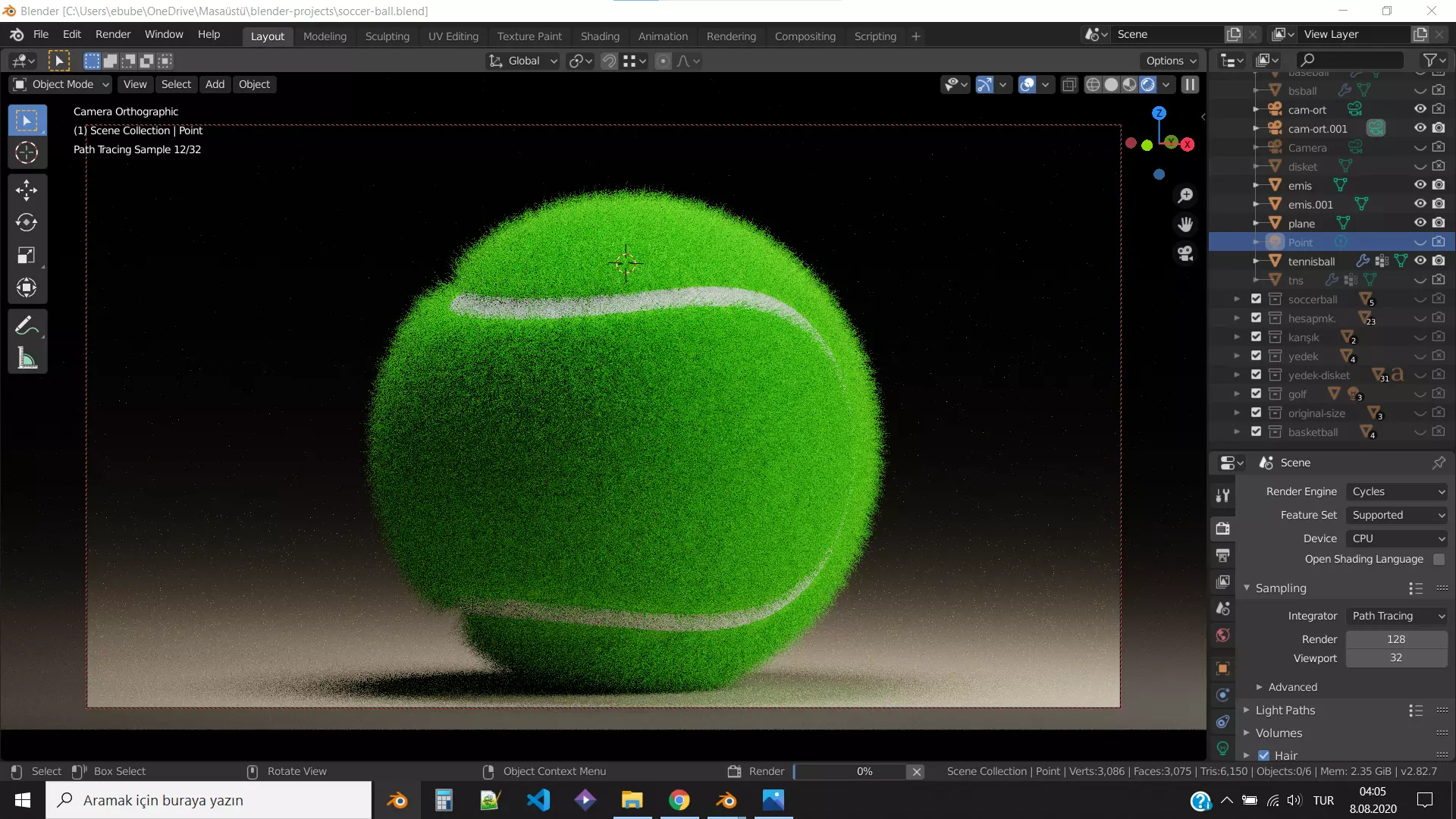Screen dimensions: 1456x819
Task: Open the Options button in header
Action: [x=1171, y=61]
